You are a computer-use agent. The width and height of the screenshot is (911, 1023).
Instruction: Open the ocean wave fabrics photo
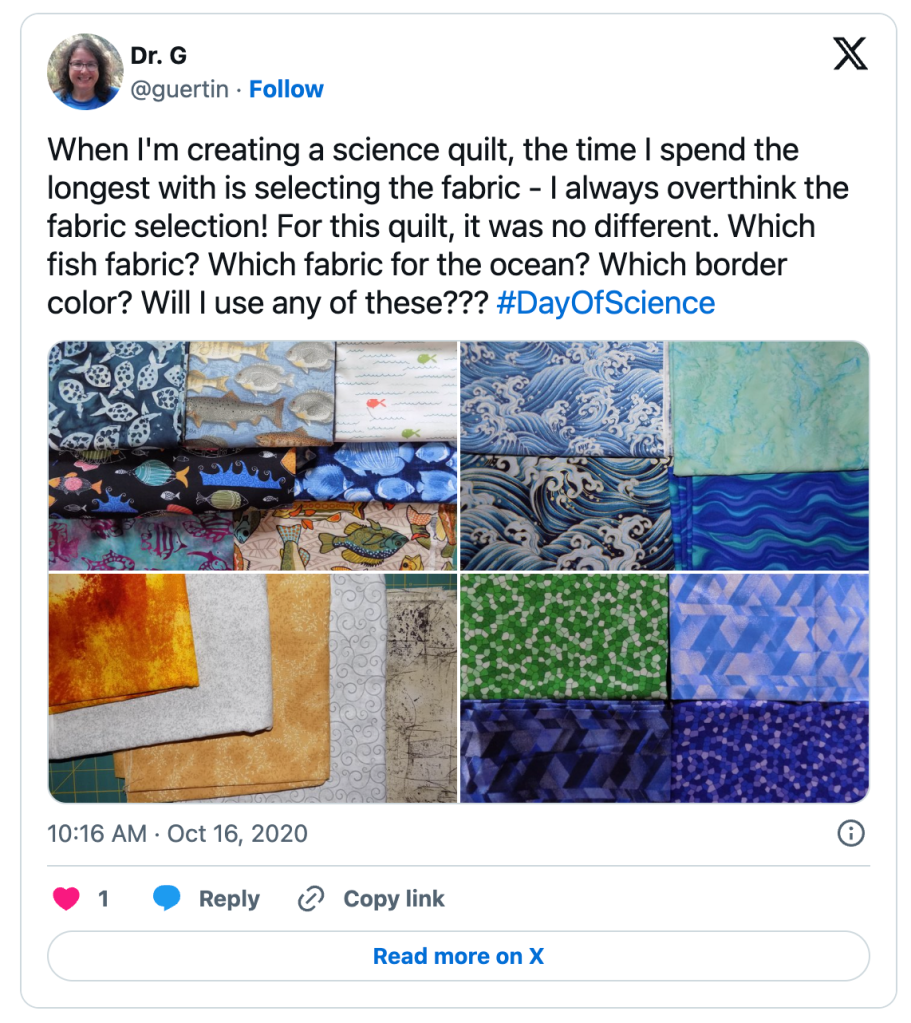(x=665, y=456)
